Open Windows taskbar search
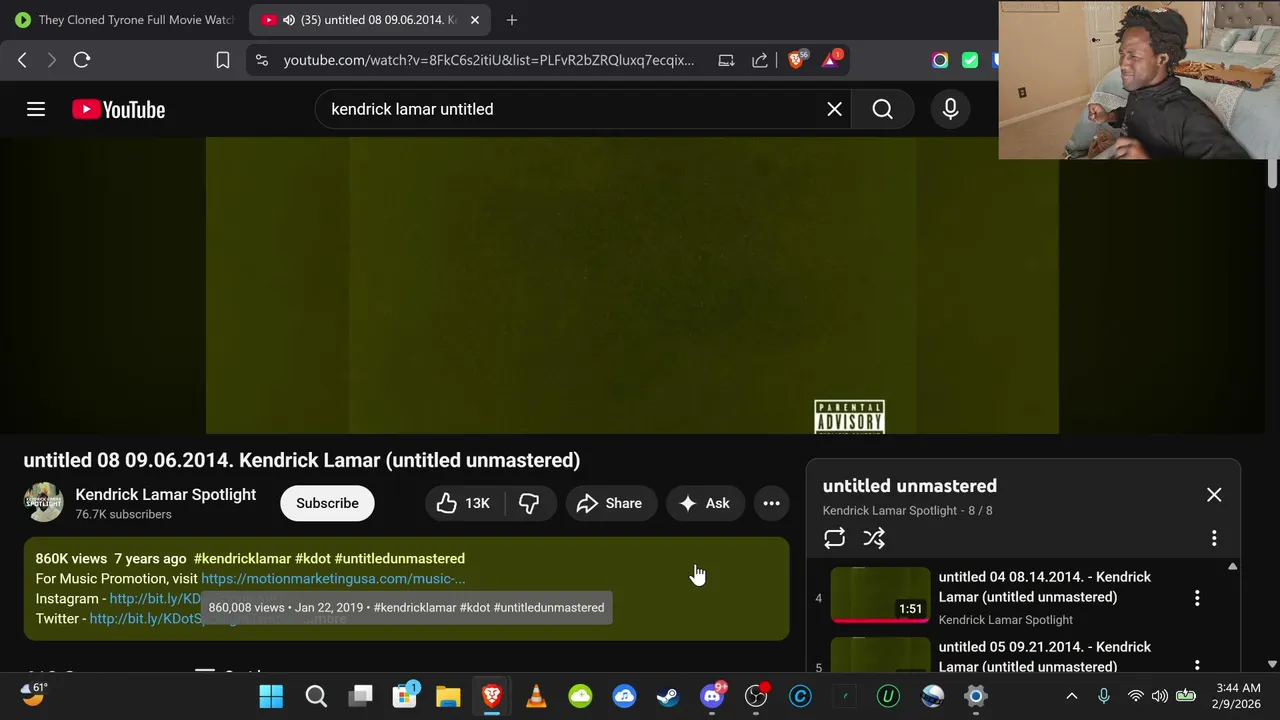 [x=316, y=696]
